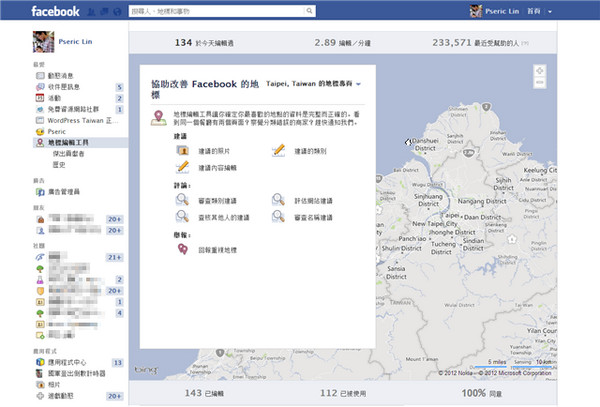Click 回報重複地標 duplicate pins icon
The image size is (600, 407).
pos(183,250)
